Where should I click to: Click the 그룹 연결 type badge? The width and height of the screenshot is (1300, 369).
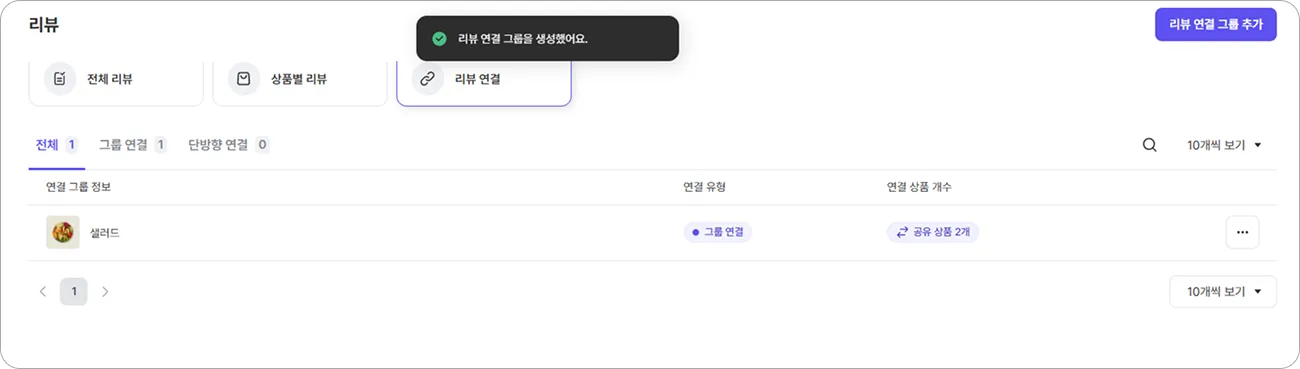coord(717,232)
